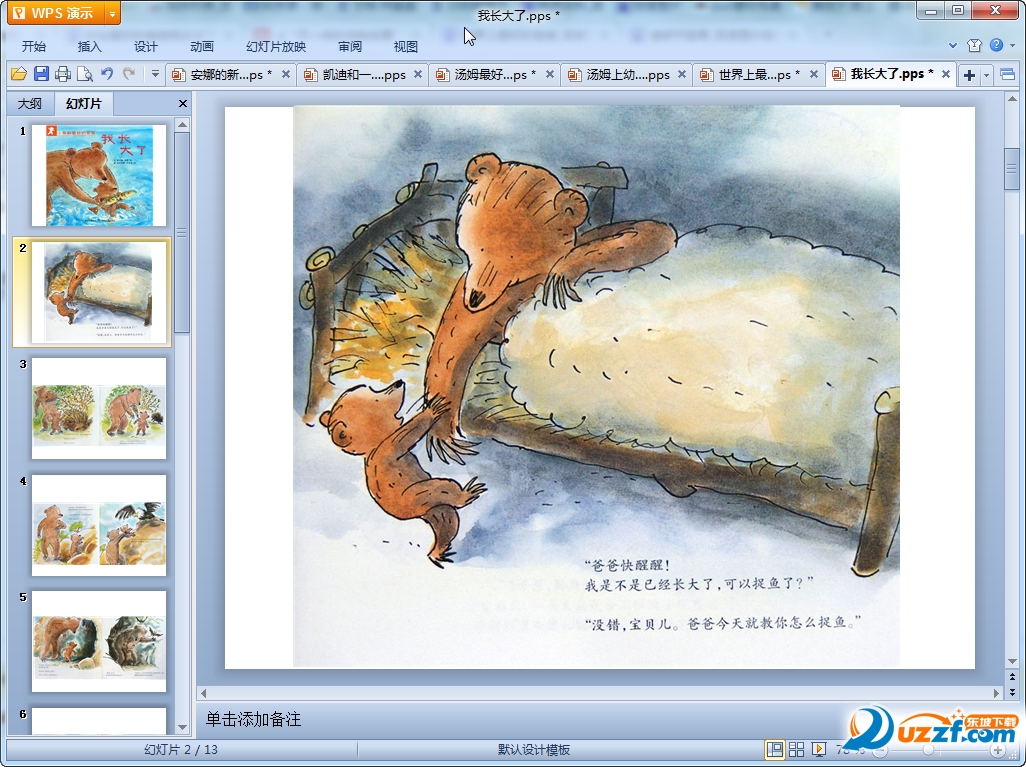Open the skin shirt icon

[x=975, y=45]
